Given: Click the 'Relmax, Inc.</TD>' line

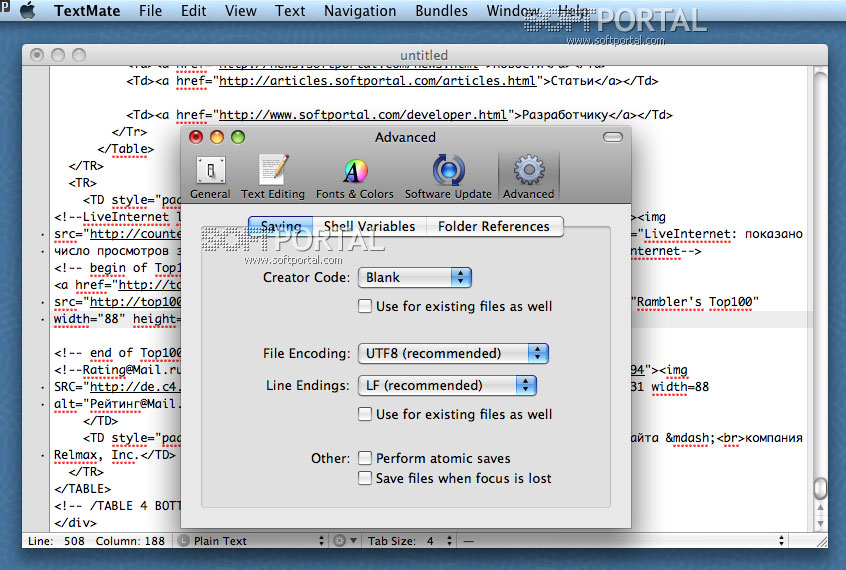Looking at the screenshot, I should 114,455.
